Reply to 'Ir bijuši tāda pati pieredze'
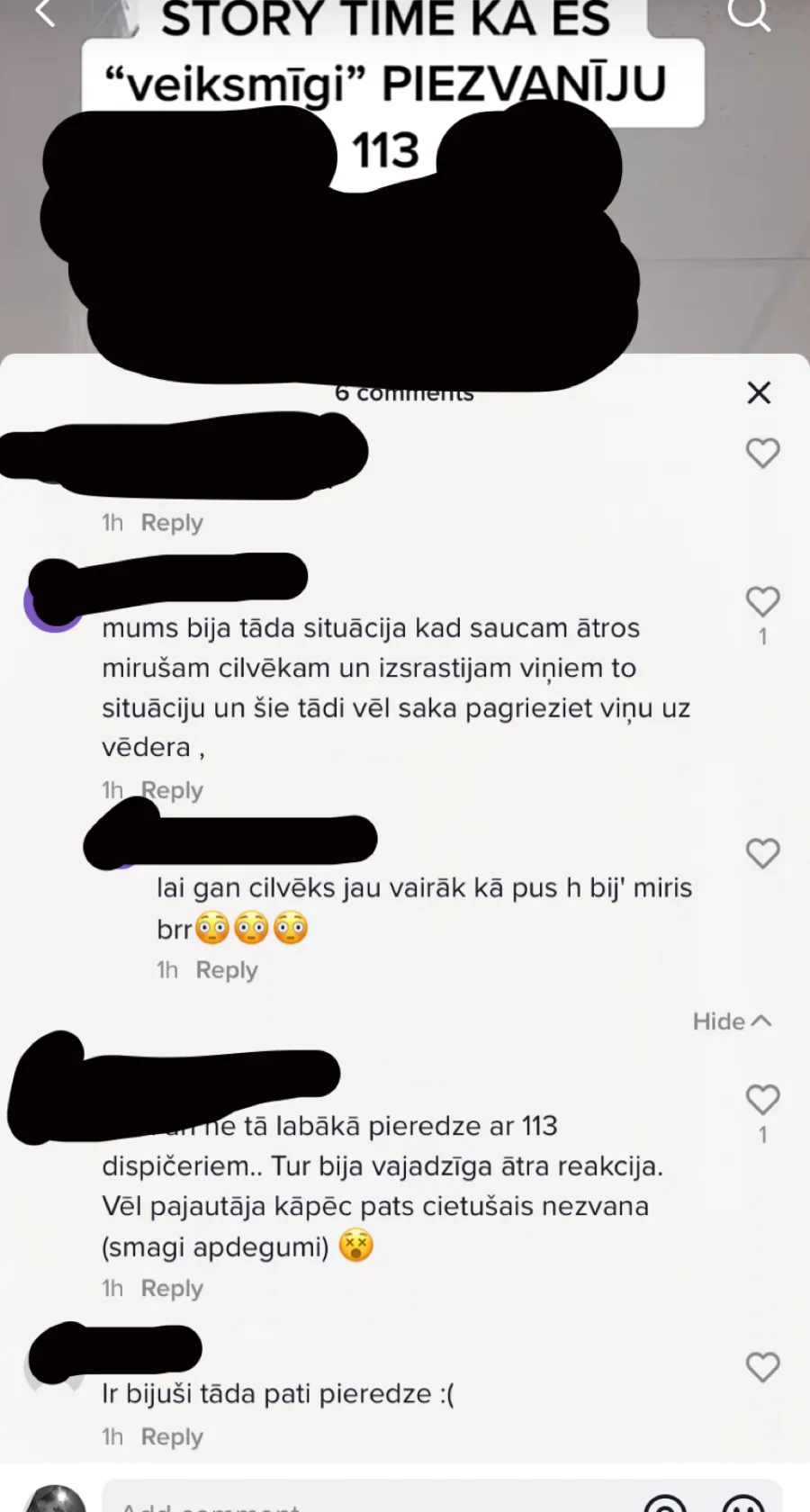Screen dimensions: 810x1512 point(172,1437)
